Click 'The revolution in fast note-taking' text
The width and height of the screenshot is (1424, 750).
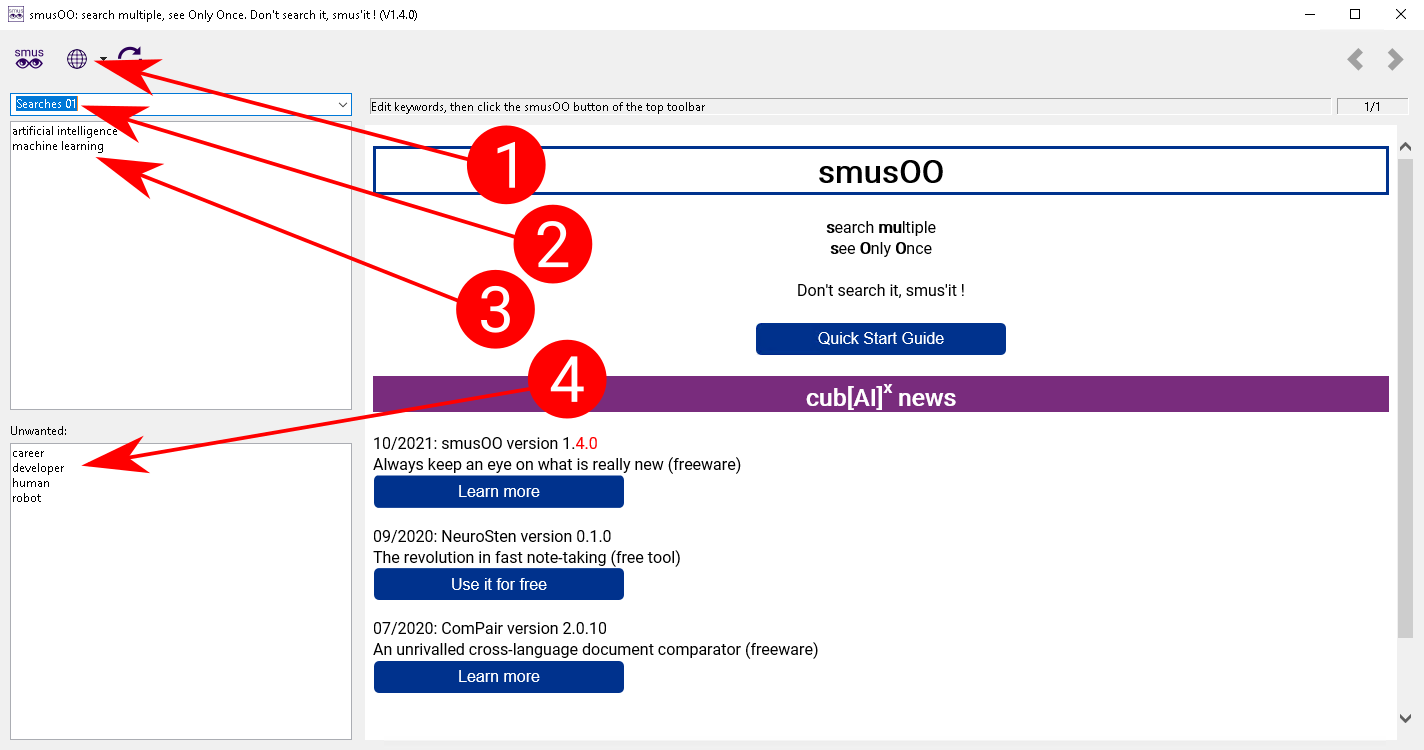pyautogui.click(x=527, y=557)
